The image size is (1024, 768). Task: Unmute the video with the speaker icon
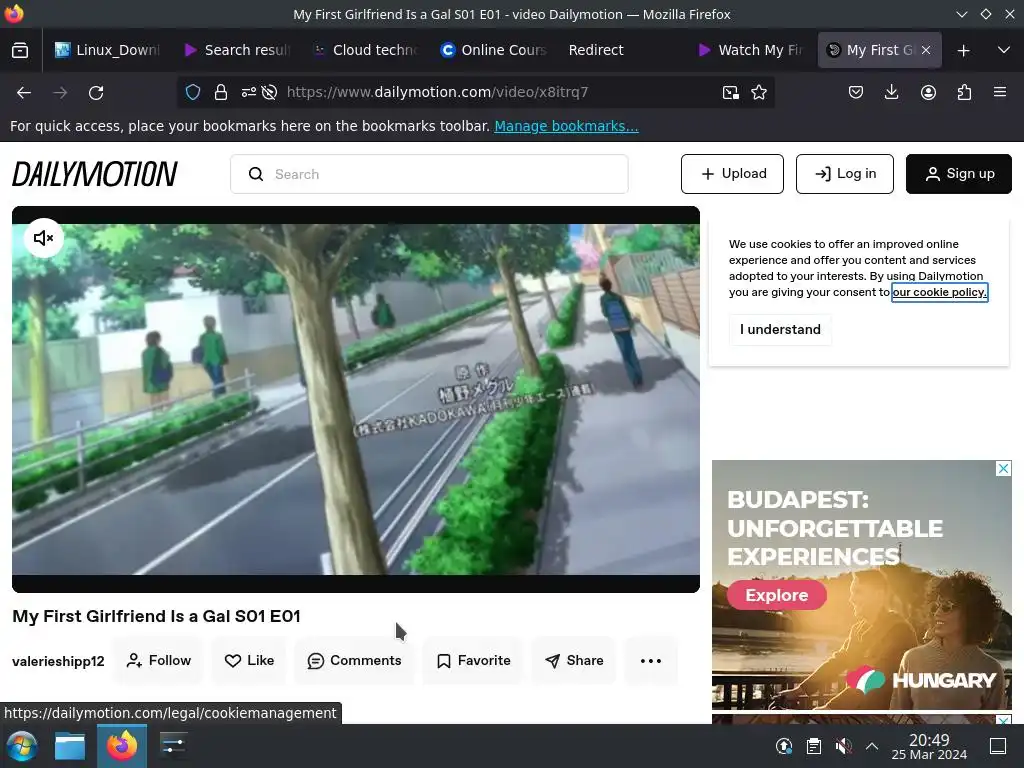click(x=43, y=238)
